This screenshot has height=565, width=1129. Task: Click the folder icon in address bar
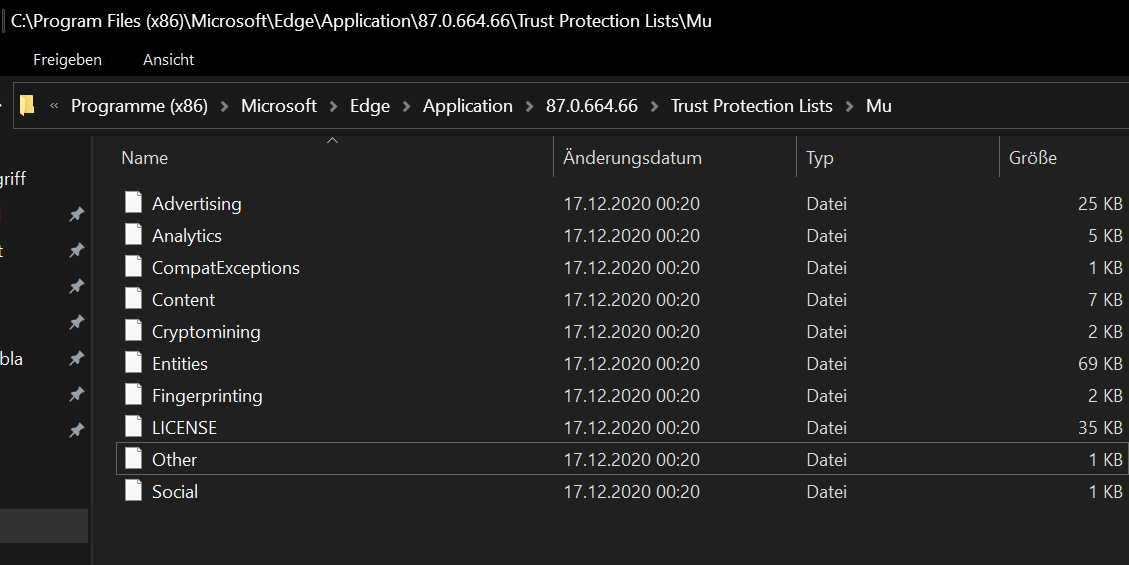tap(27, 106)
